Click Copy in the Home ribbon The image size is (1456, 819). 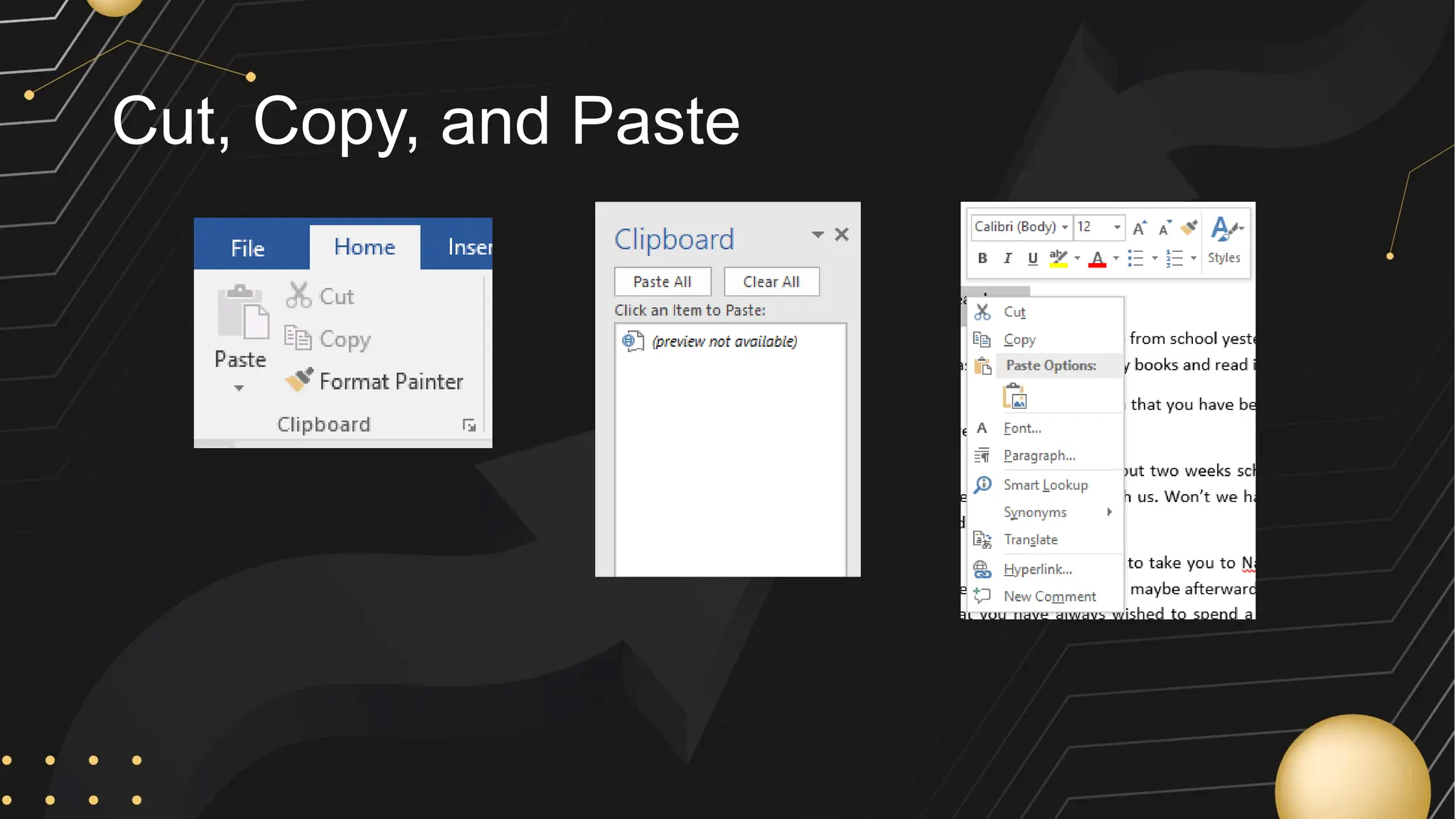coord(328,338)
